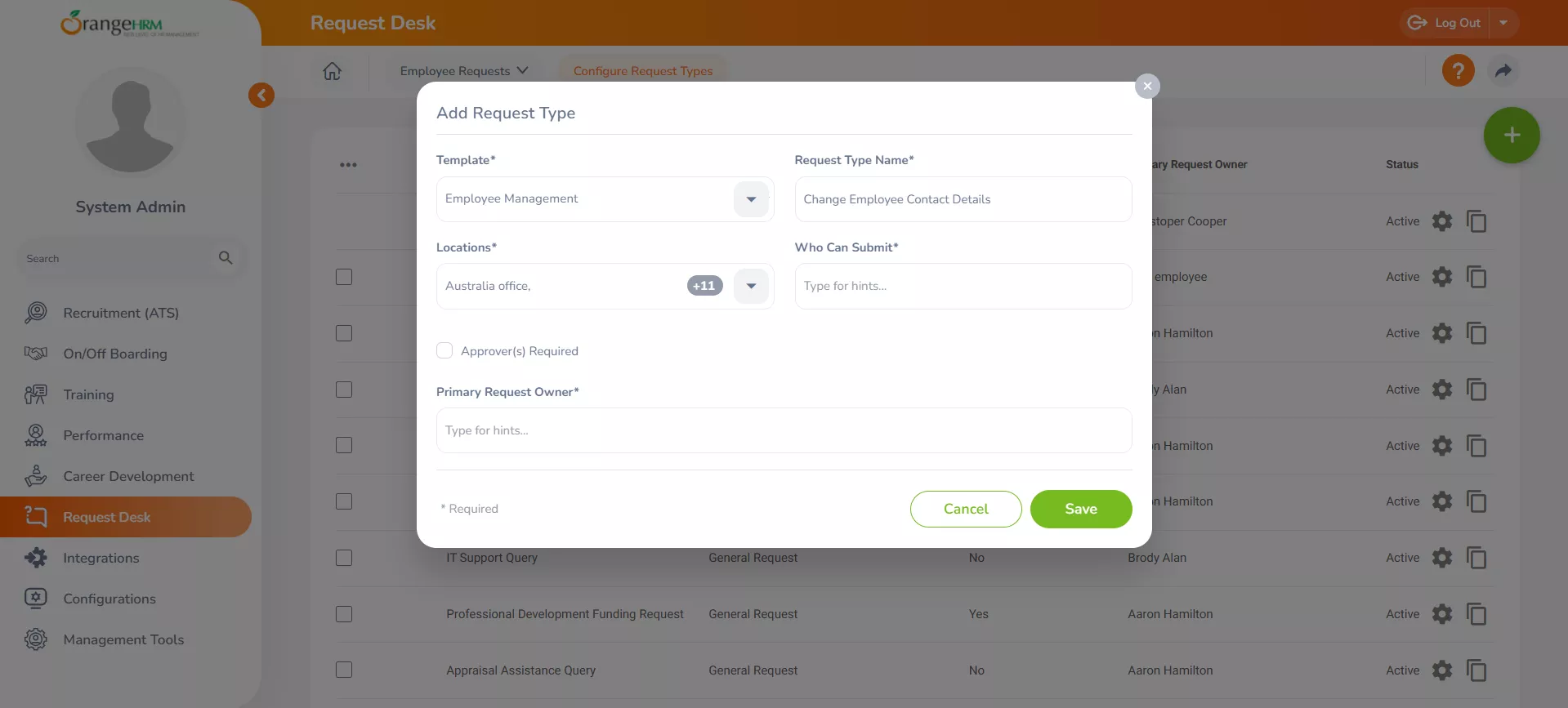Image resolution: width=1568 pixels, height=708 pixels.
Task: Open gear settings in 'employee' owner row
Action: point(1442,277)
